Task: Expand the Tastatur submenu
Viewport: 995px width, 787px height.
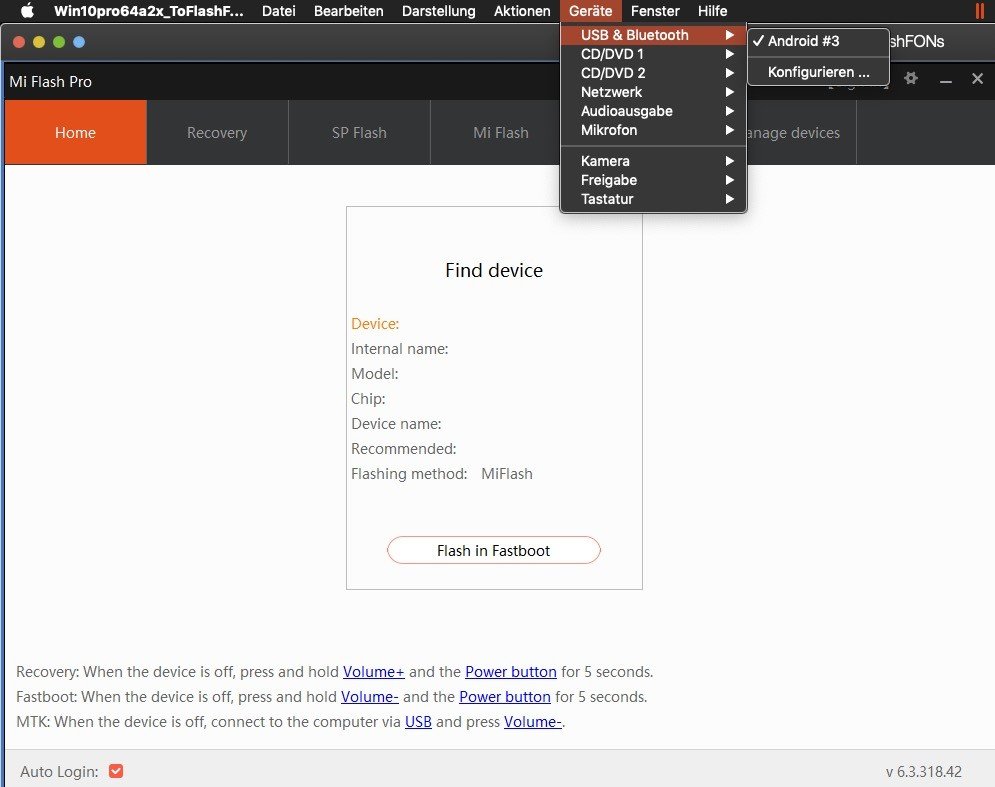Action: point(654,199)
